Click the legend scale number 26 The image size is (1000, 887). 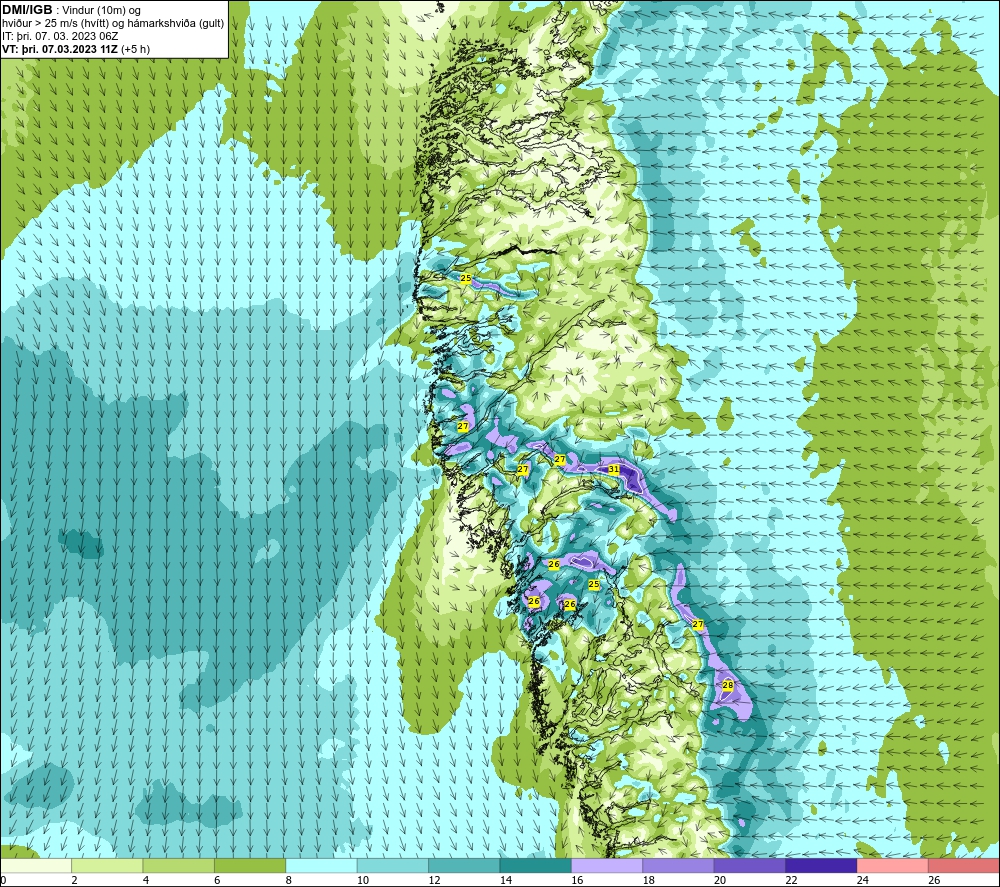click(934, 880)
